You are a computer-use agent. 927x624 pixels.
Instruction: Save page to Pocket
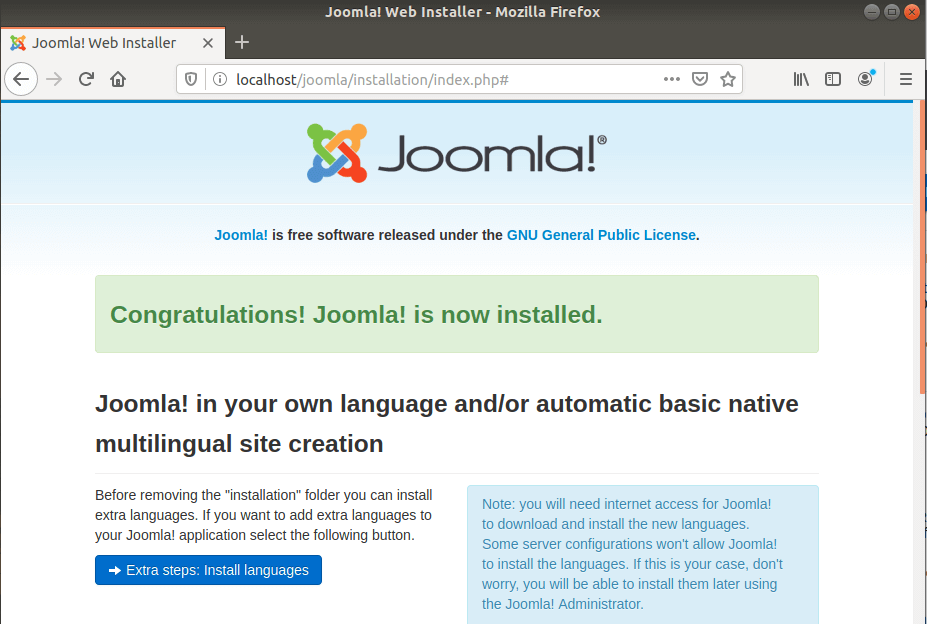pos(700,79)
